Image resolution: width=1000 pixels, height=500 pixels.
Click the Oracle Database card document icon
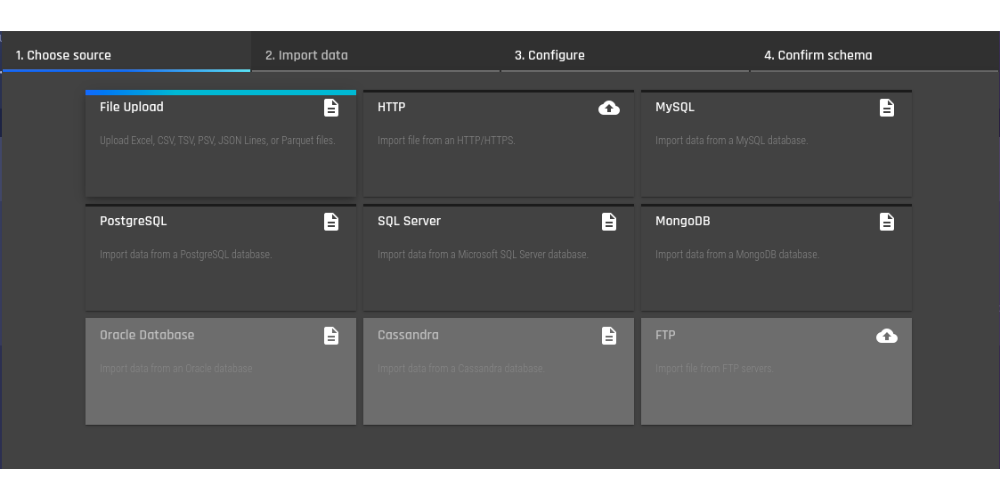331,335
